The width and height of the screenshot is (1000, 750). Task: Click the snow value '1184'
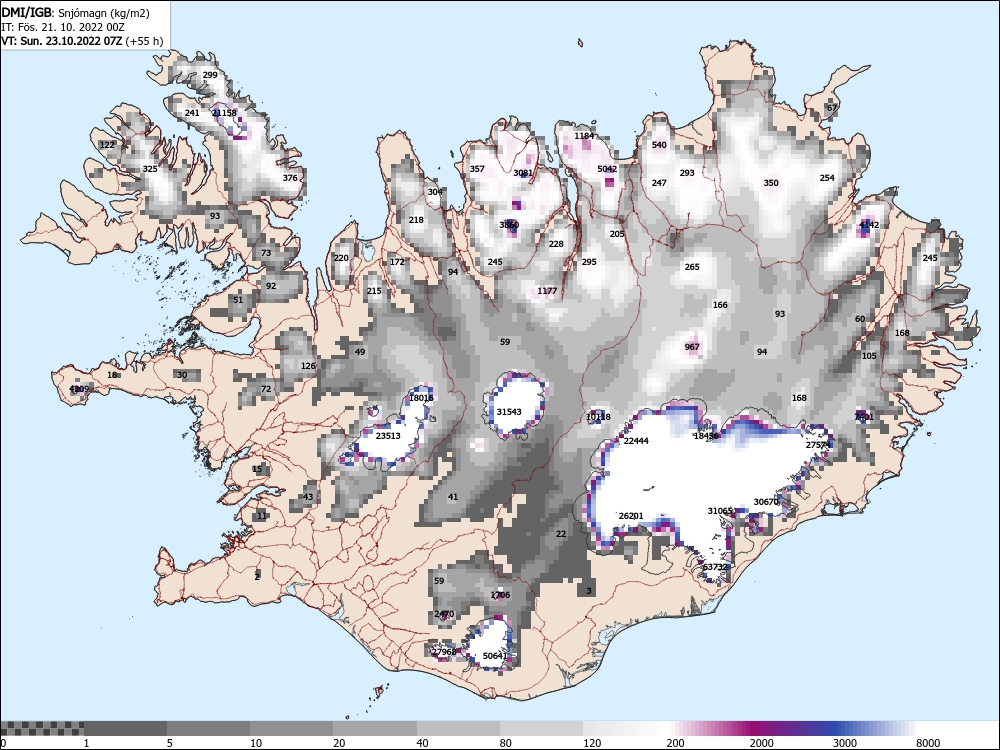tap(584, 136)
